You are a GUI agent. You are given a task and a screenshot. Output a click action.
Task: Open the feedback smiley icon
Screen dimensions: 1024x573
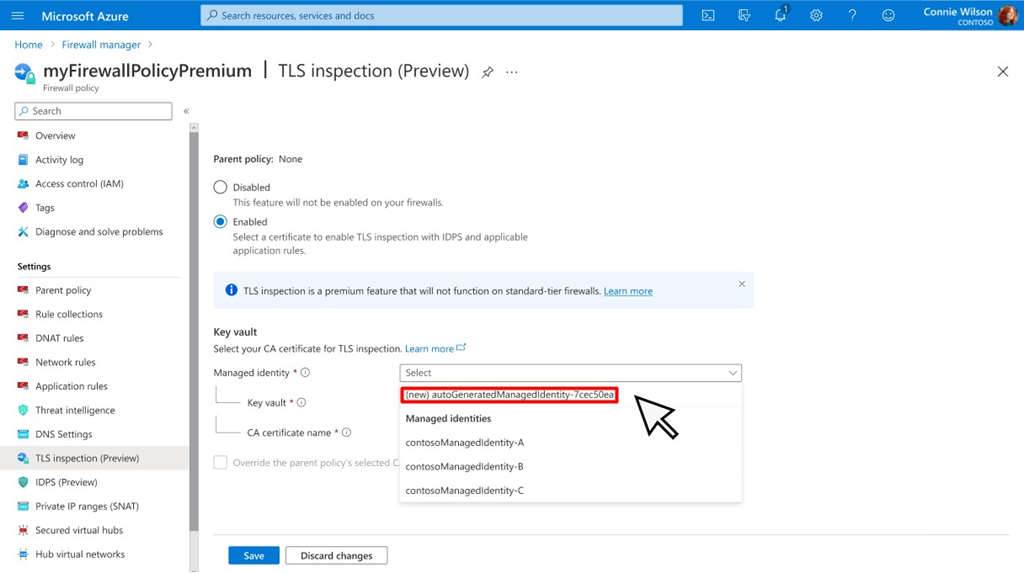pyautogui.click(x=888, y=15)
